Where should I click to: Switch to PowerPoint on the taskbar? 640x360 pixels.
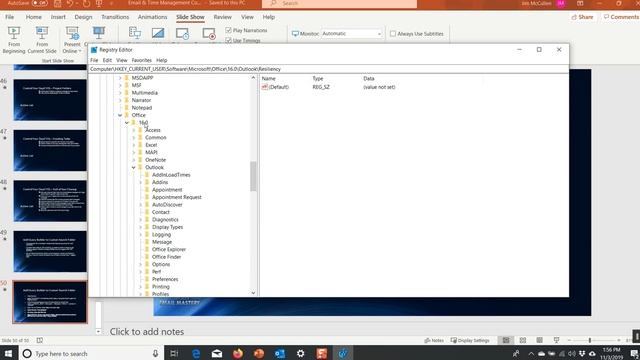click(259, 353)
